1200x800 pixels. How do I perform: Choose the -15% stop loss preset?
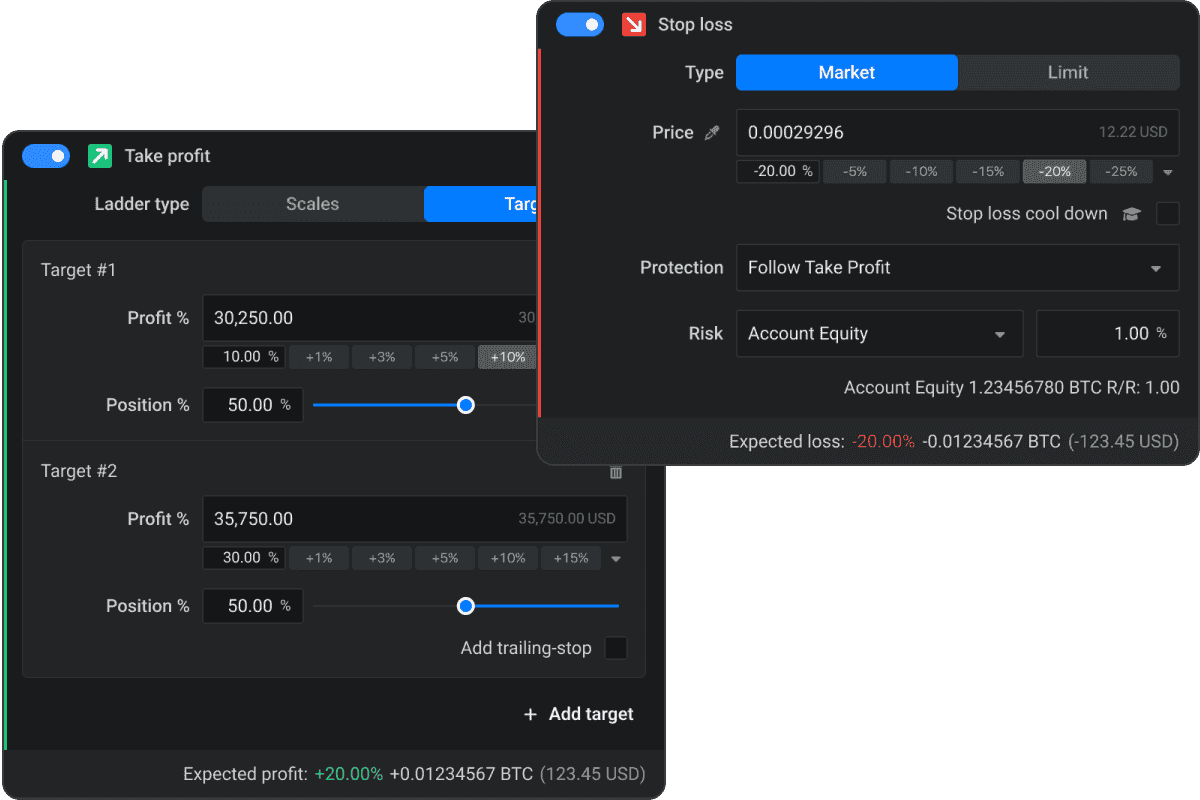coord(987,172)
